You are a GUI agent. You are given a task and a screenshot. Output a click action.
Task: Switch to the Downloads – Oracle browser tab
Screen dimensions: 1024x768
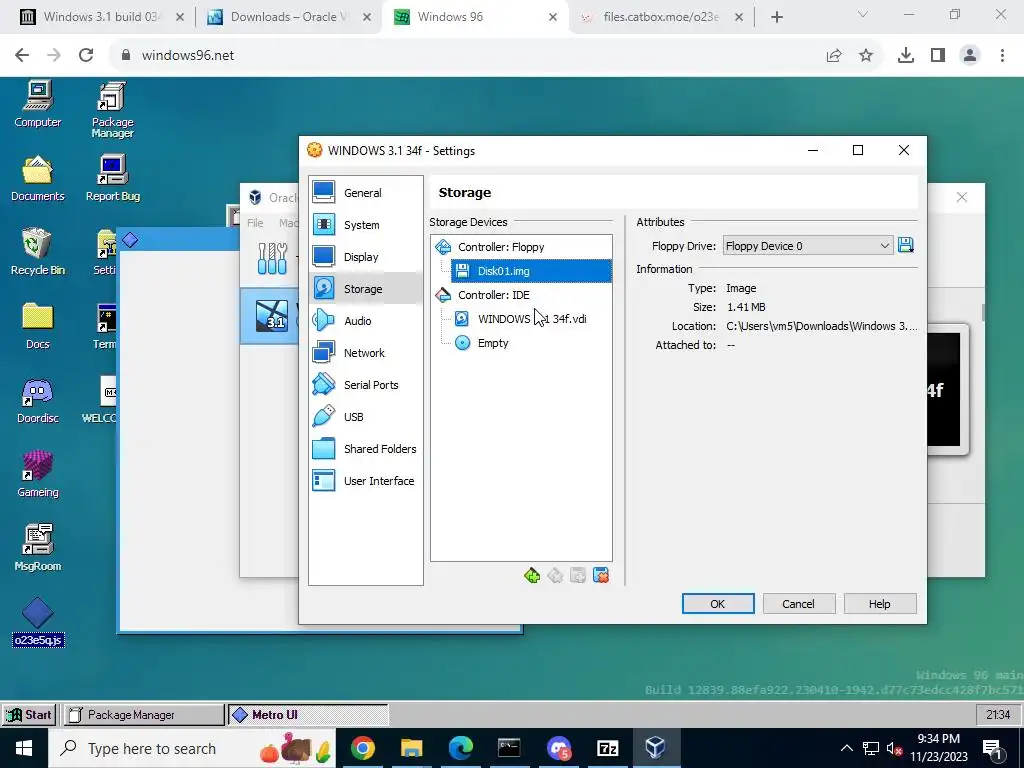point(289,17)
